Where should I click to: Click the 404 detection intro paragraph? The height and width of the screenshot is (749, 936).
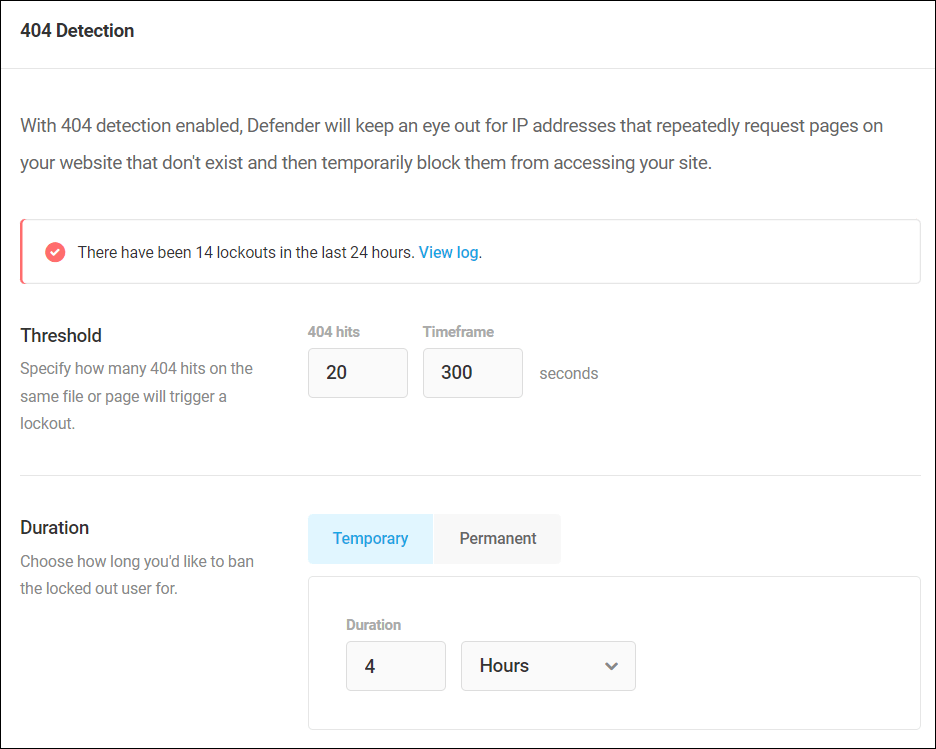[x=451, y=144]
